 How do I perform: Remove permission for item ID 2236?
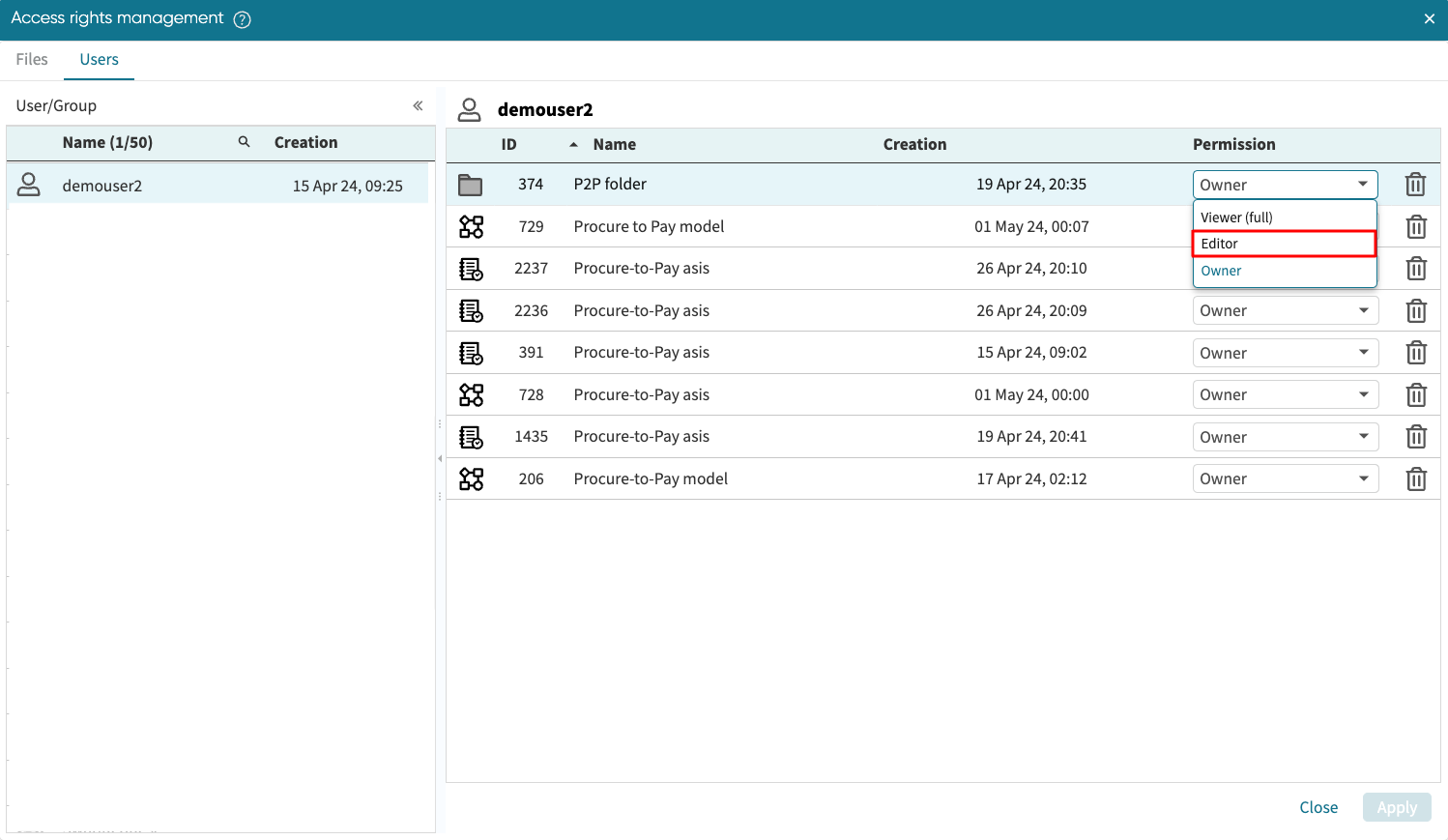tap(1415, 311)
